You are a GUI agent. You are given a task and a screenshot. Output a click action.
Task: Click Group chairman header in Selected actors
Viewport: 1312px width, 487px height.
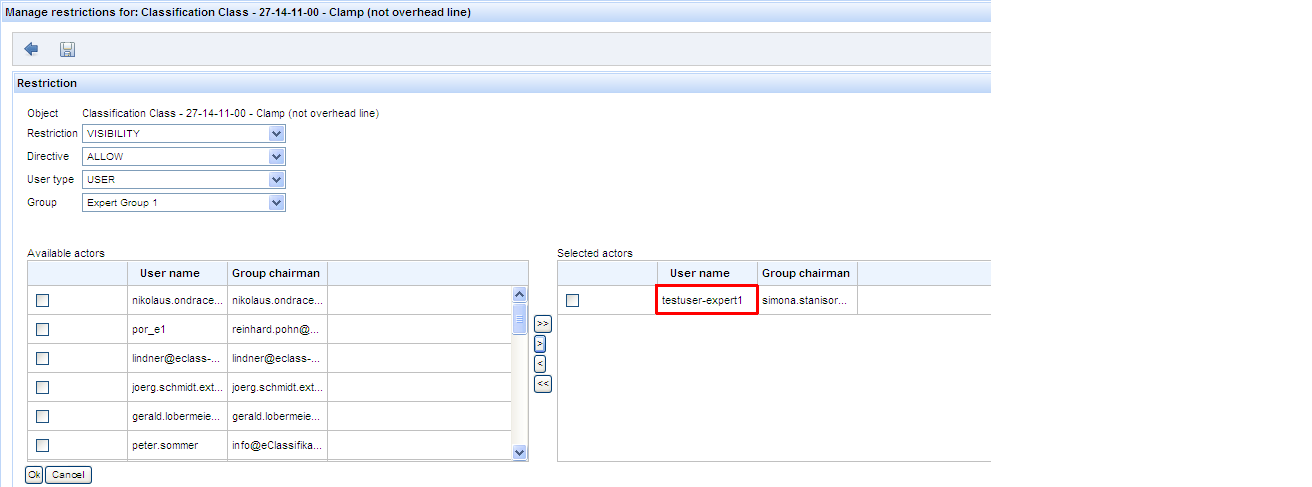[805, 273]
